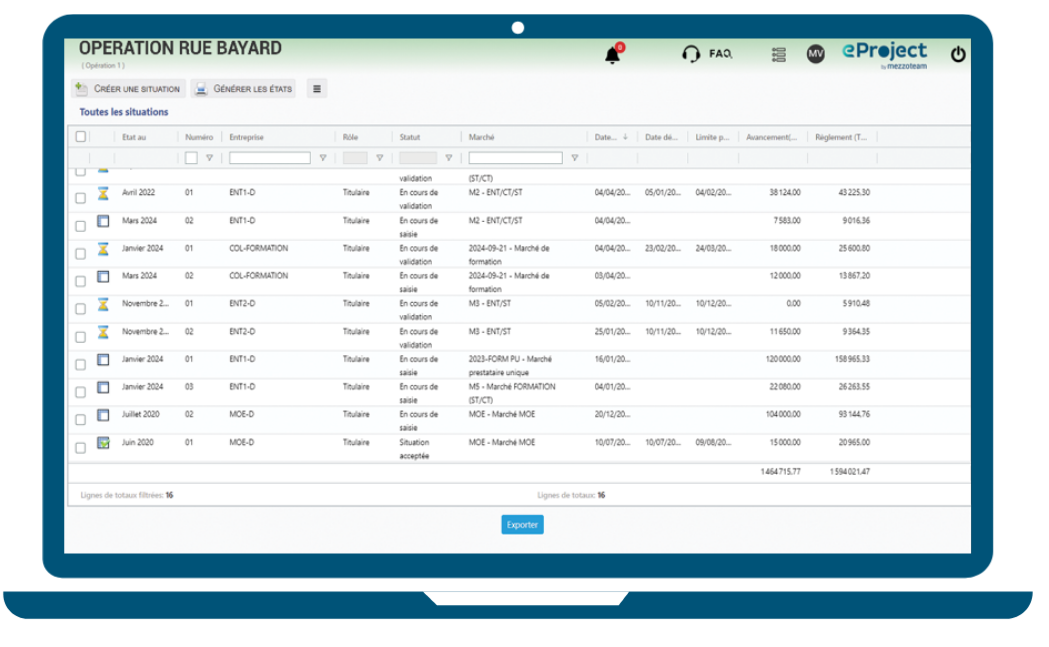Click hourglass icon on Janvier 2024 COL-FORMATION 01 row

103,249
